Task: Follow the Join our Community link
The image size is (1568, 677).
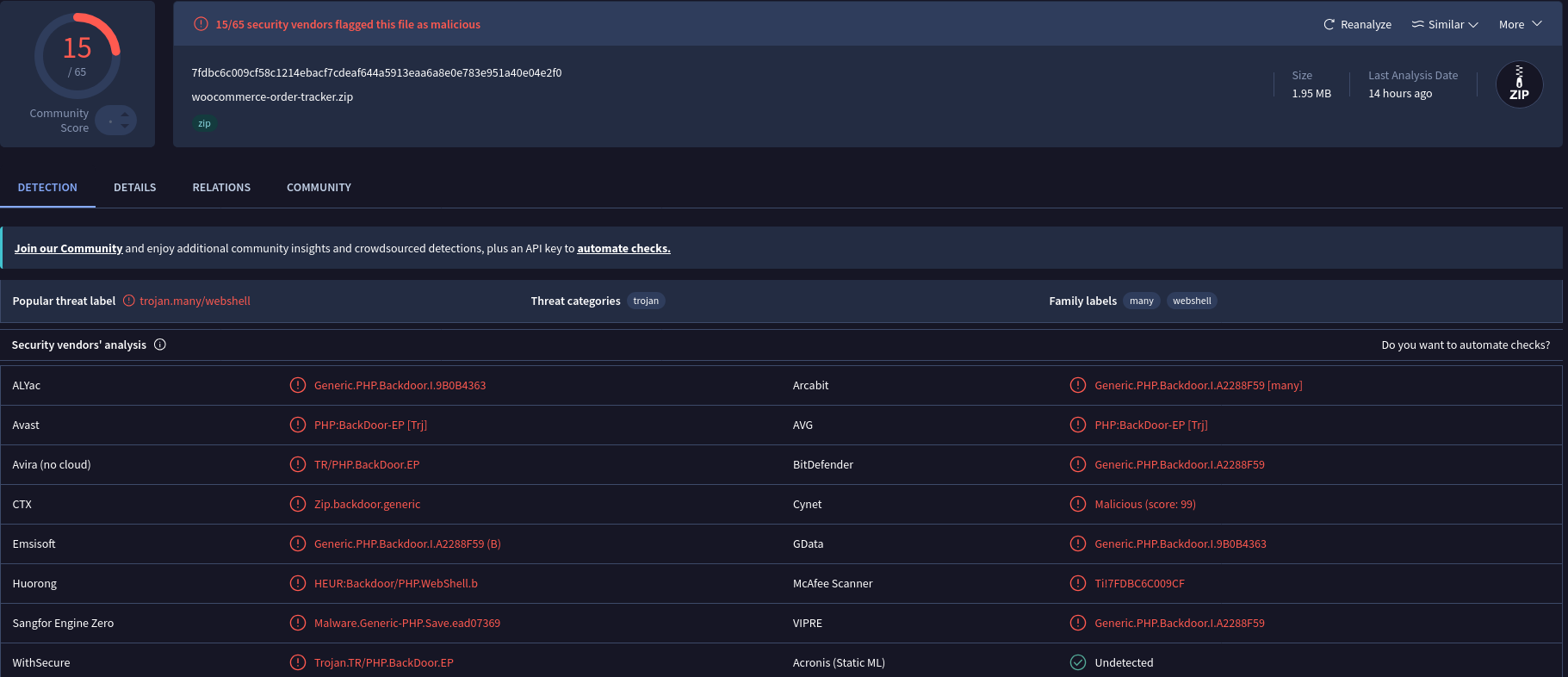Action: click(x=68, y=248)
